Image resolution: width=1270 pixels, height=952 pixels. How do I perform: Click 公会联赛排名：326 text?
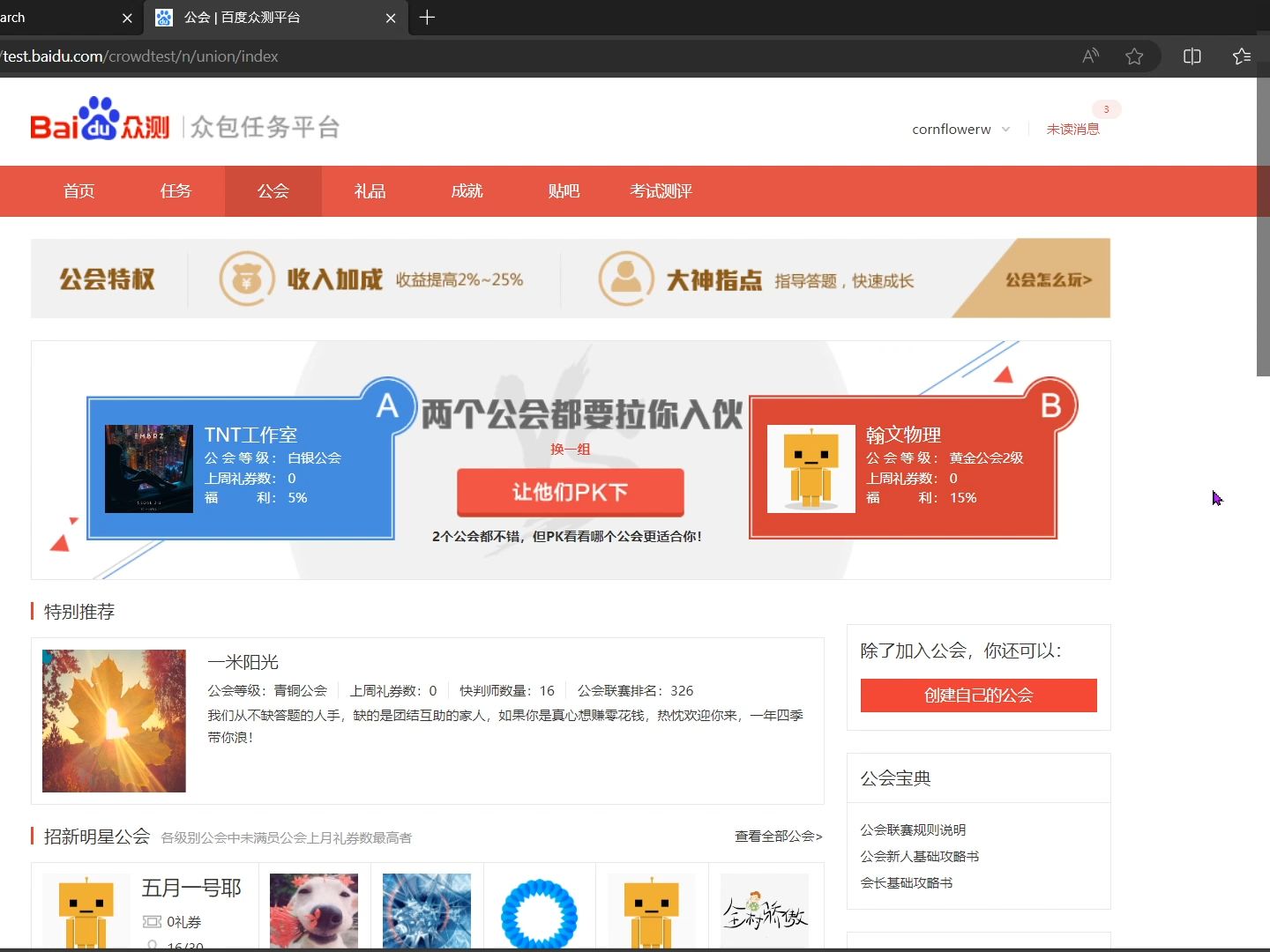pos(635,691)
